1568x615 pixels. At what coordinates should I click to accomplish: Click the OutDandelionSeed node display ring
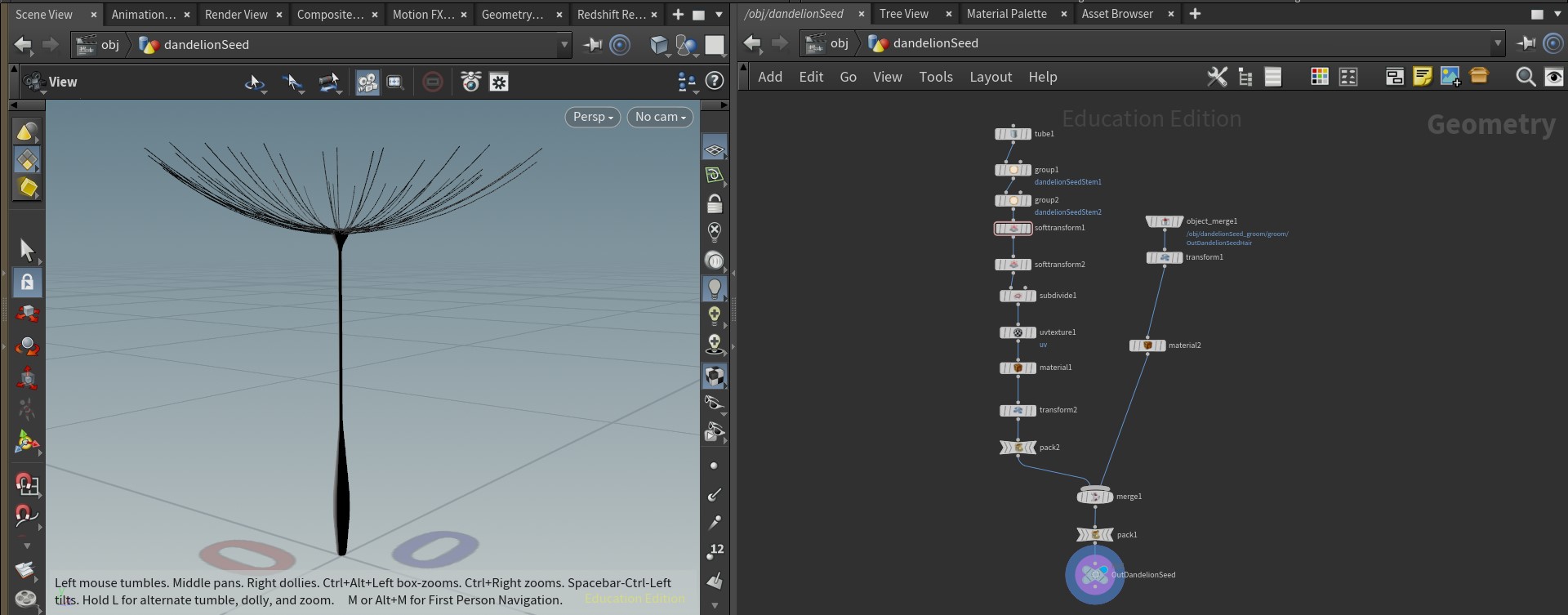[1094, 575]
